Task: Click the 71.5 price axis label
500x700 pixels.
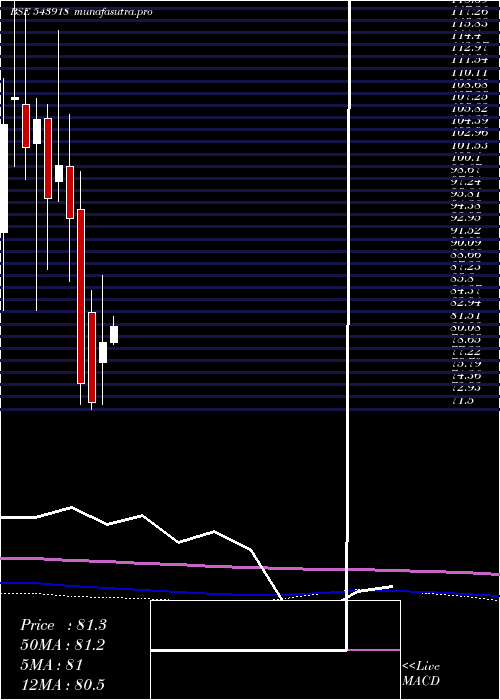Action: tap(463, 400)
